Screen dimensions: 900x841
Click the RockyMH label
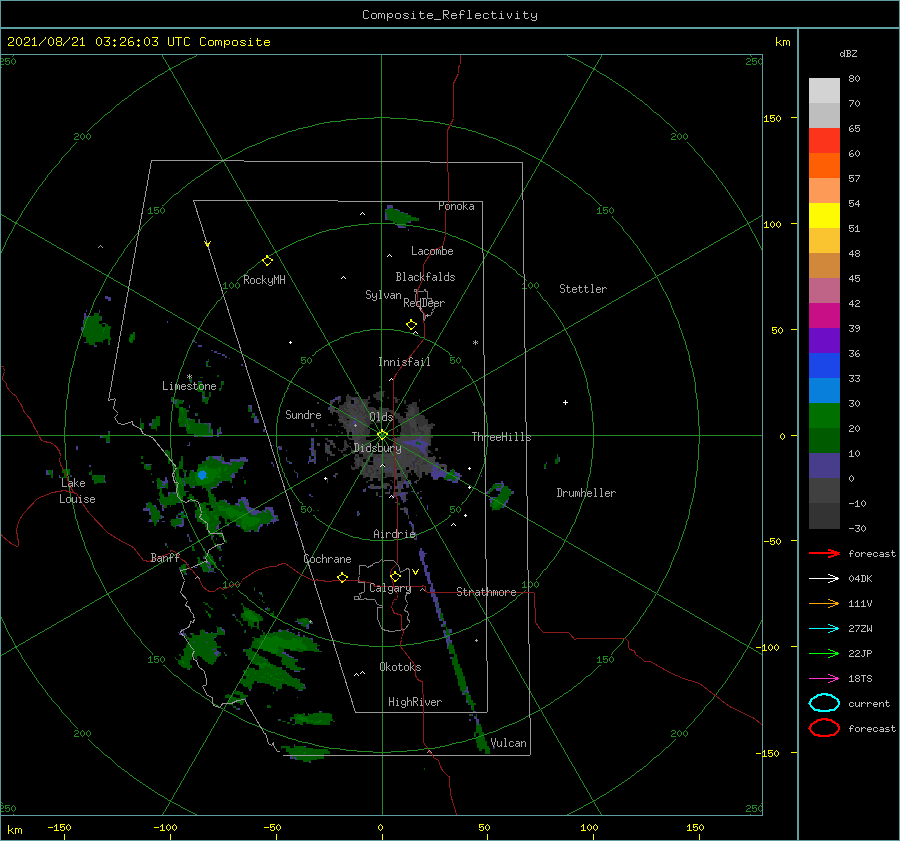264,280
